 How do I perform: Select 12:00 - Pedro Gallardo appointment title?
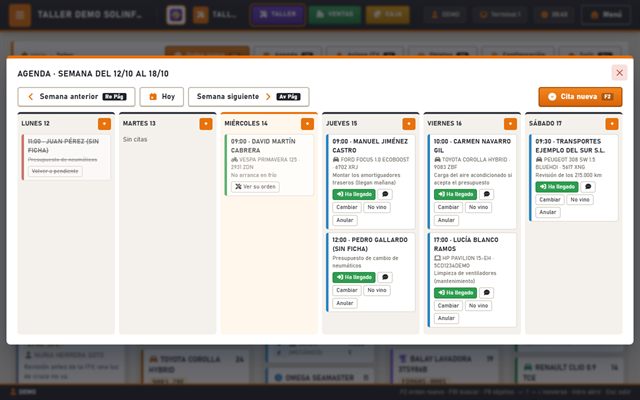(370, 244)
